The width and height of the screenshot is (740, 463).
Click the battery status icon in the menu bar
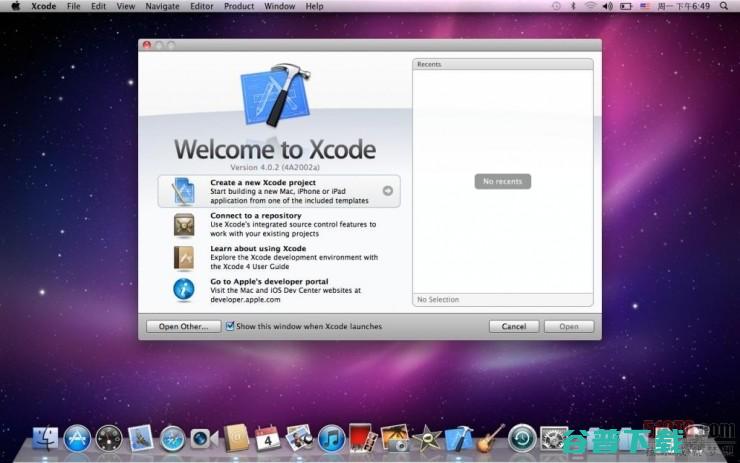click(x=626, y=6)
